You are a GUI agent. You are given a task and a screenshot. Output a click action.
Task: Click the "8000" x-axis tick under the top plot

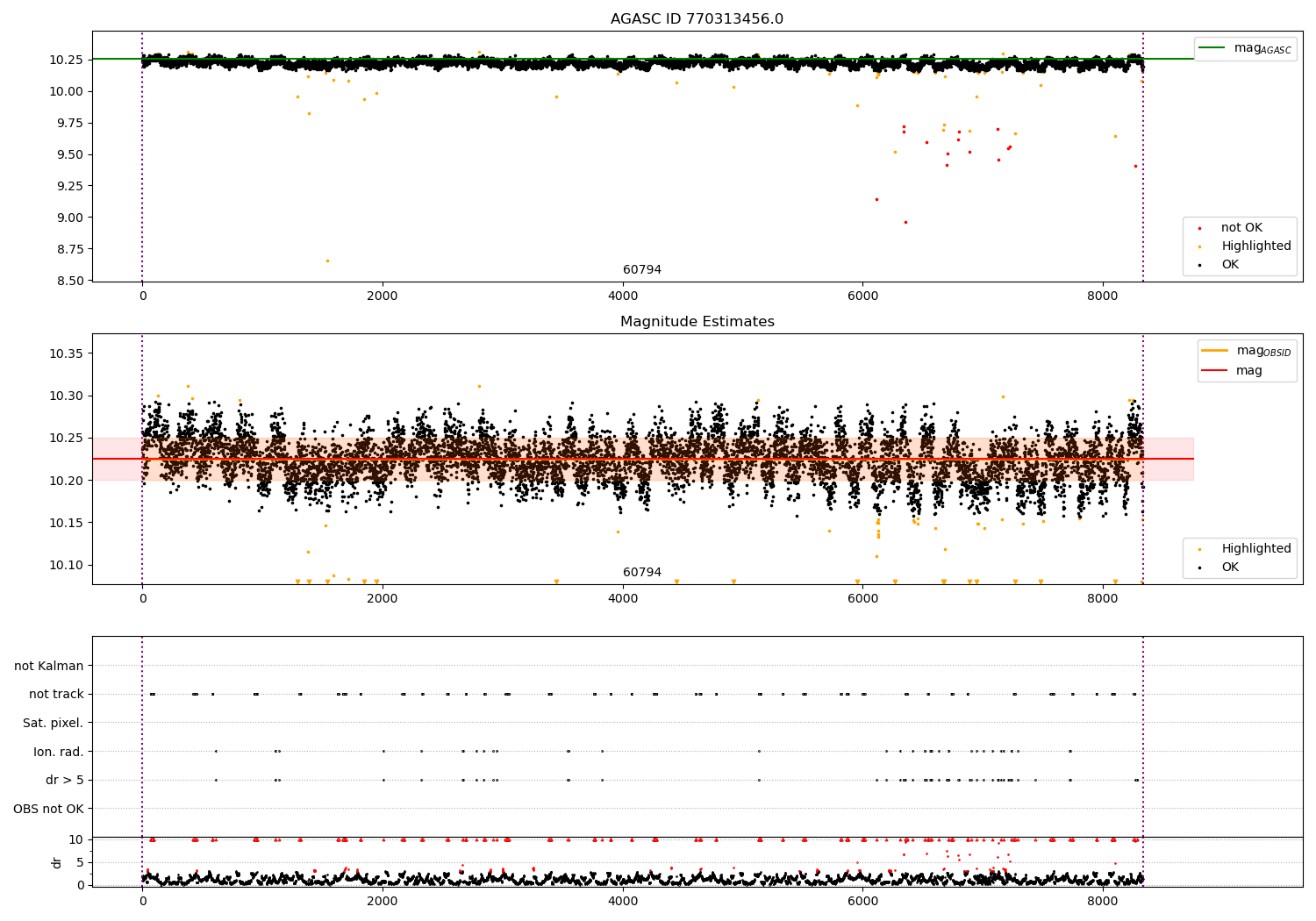1103,296
